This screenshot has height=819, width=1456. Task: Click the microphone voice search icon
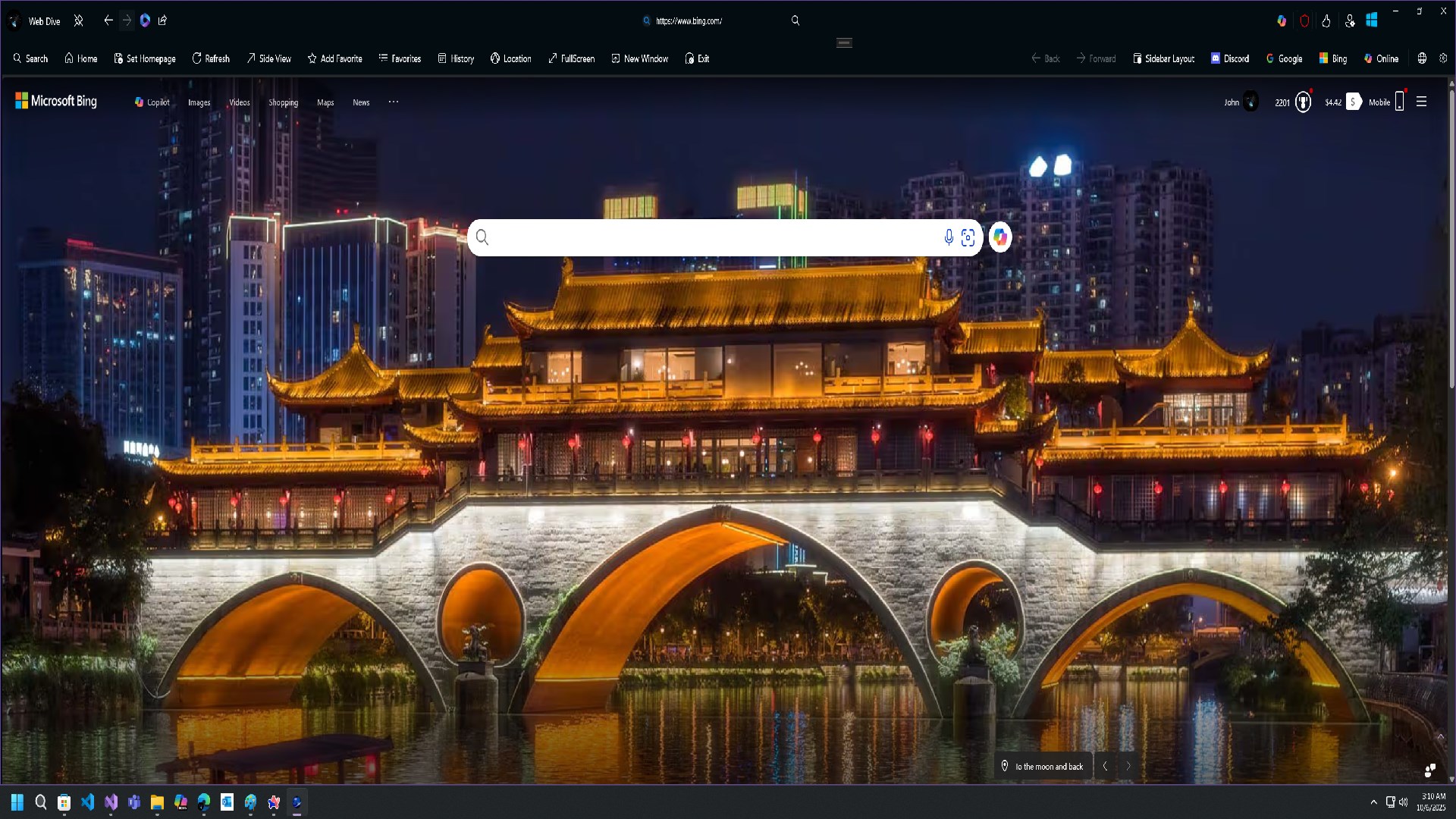point(948,238)
